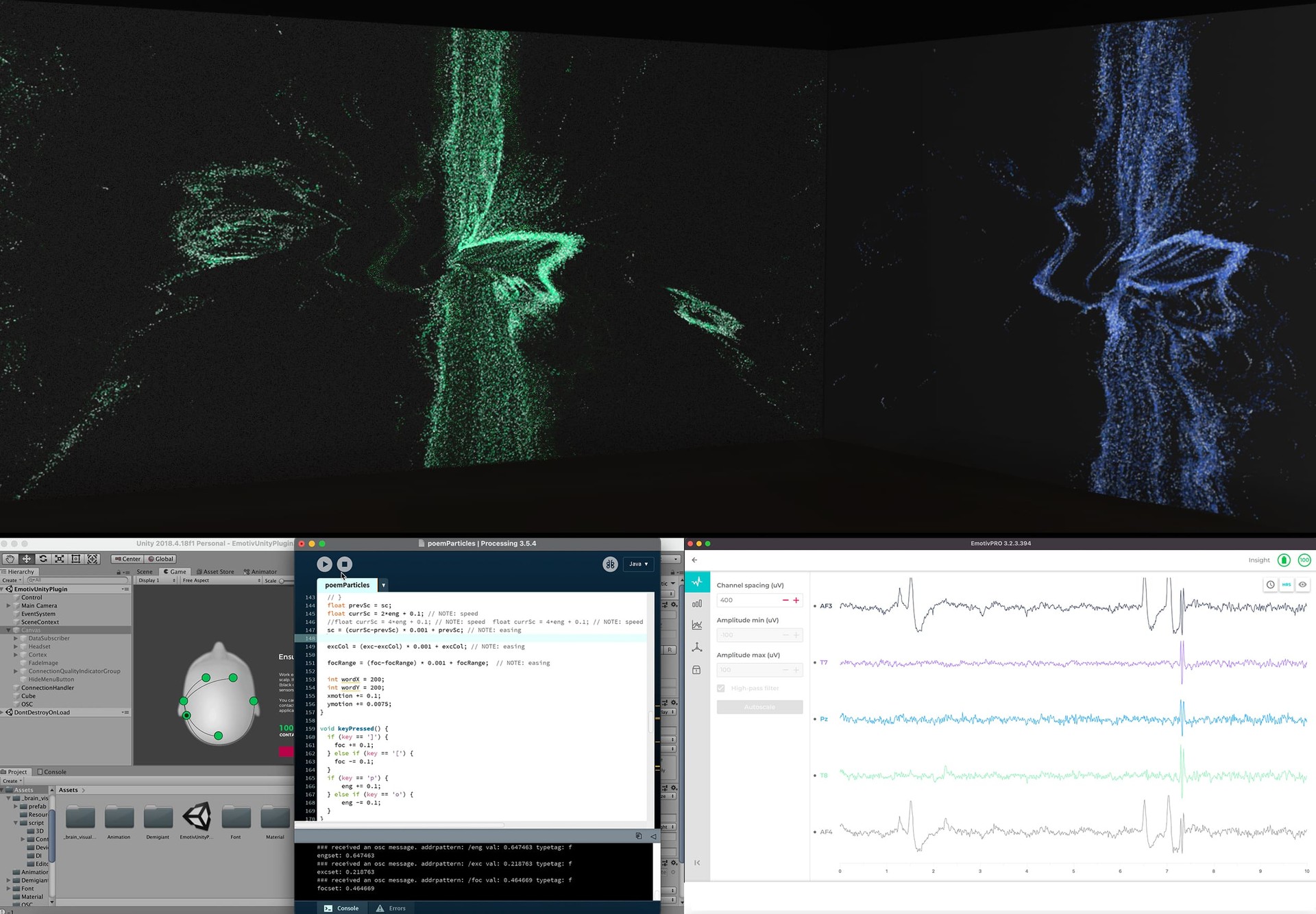This screenshot has width=1316, height=914.
Task: Open the motion sensor axes view in EmotivPRO
Action: point(697,647)
